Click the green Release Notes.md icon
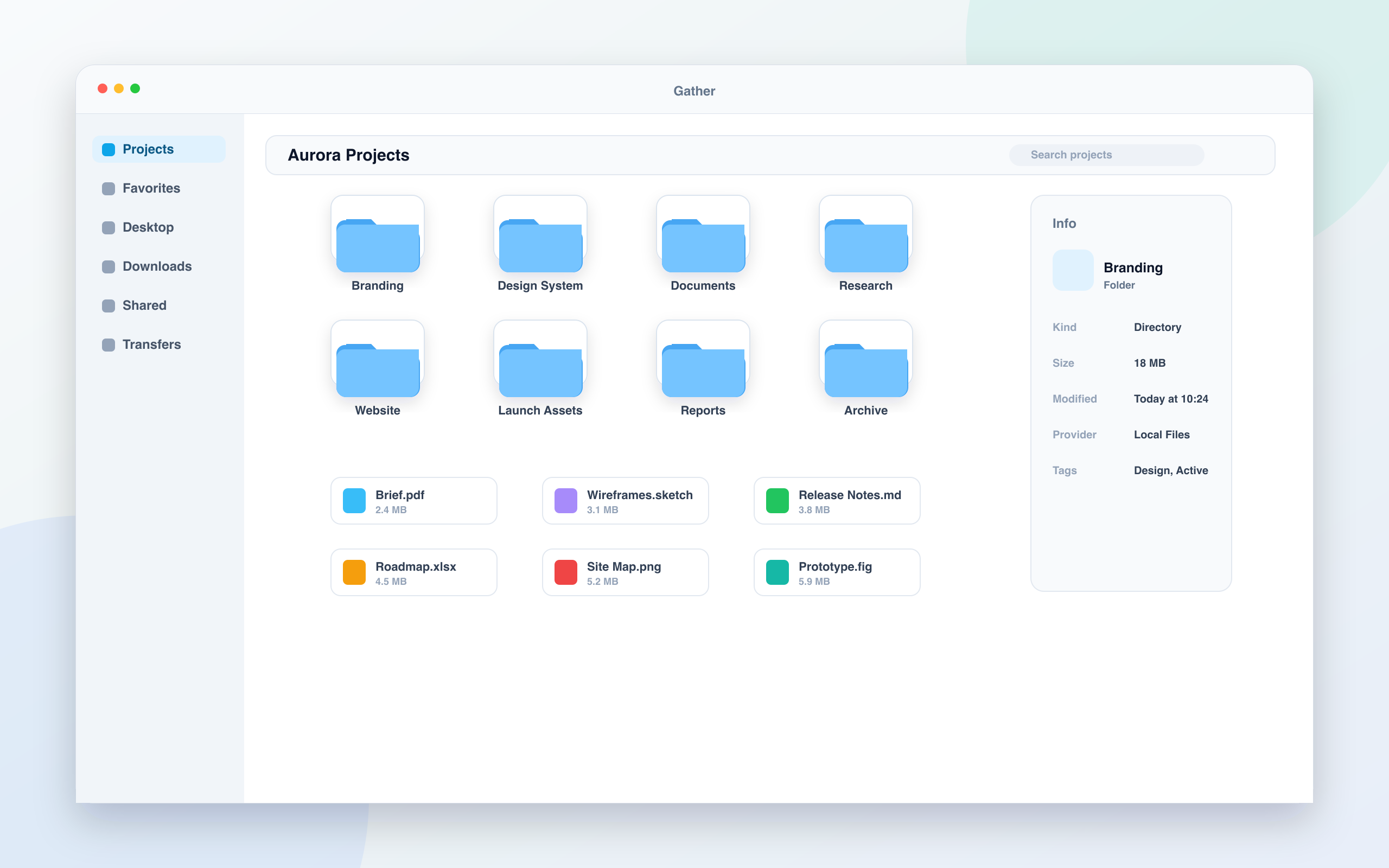The height and width of the screenshot is (868, 1389). (x=777, y=501)
